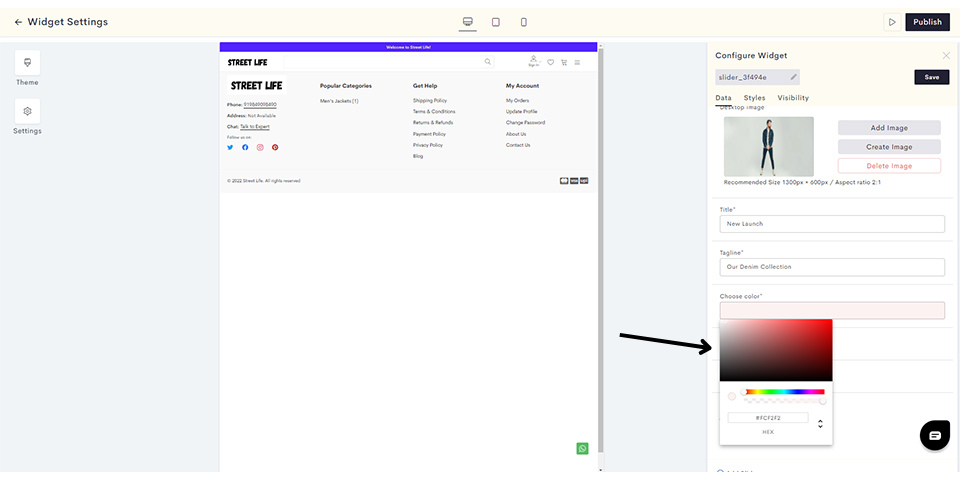Click the Create Image button
This screenshot has height=480, width=960.
pos(889,147)
